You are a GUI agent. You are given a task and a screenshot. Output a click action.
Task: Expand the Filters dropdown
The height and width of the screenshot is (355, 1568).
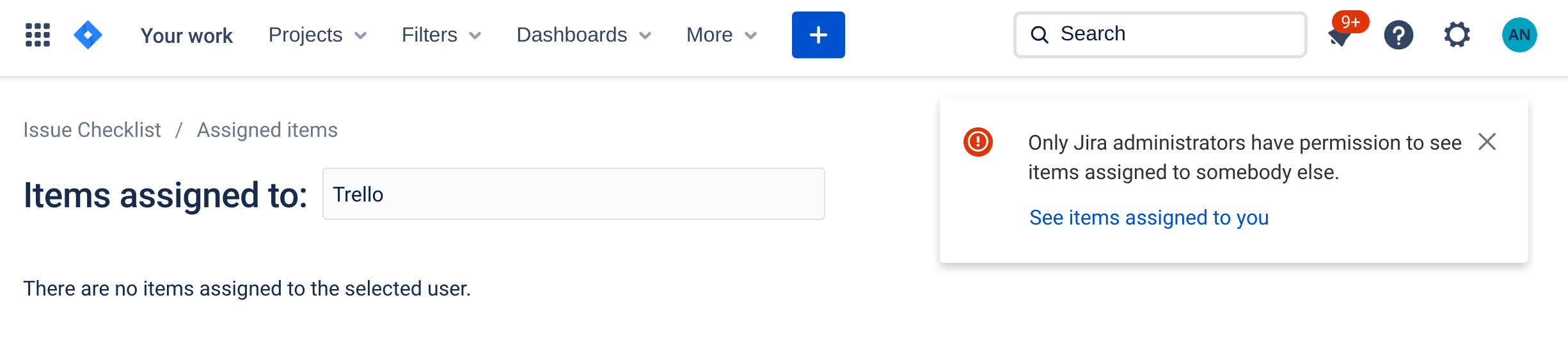click(441, 35)
